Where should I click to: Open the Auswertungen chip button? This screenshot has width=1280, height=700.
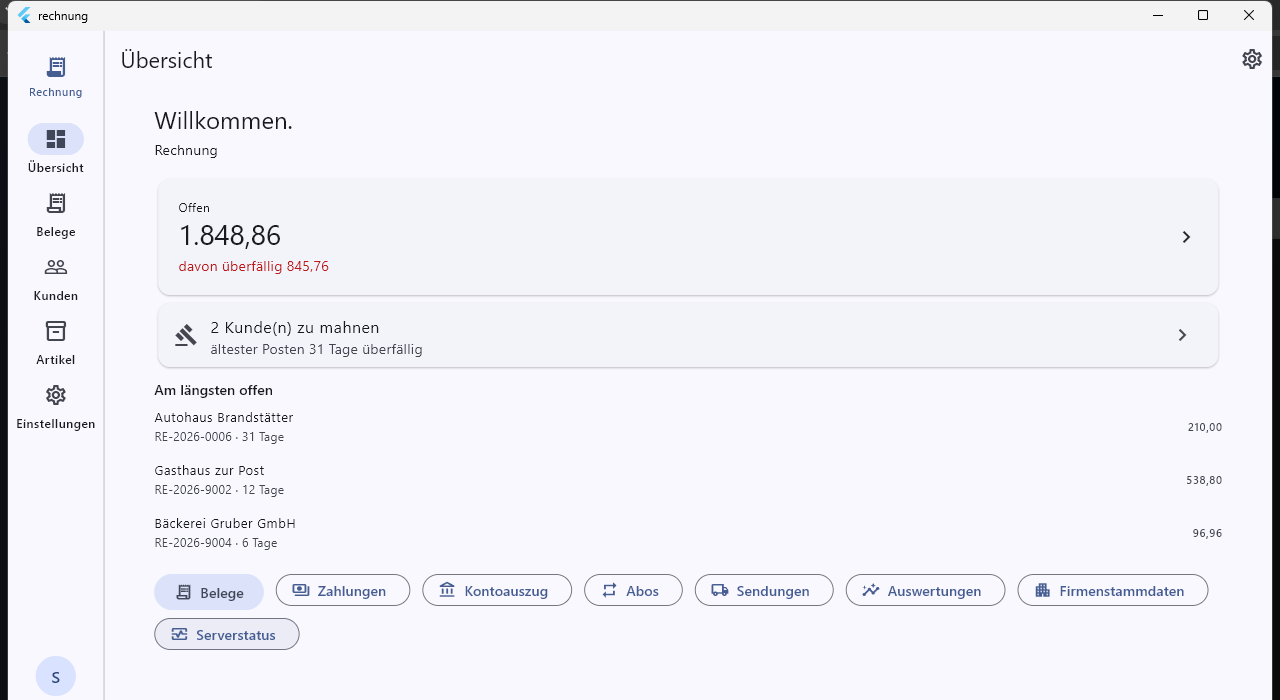(x=925, y=590)
